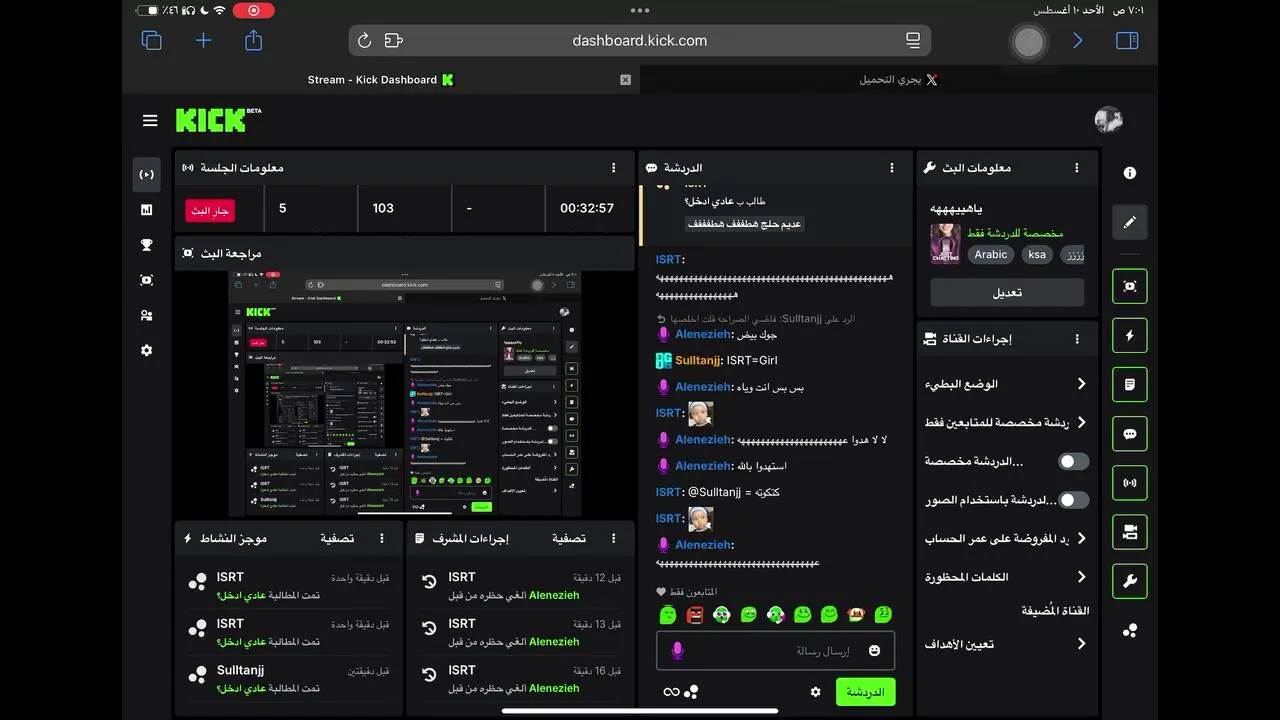
Task: Open chat settings gear beside the send button
Action: click(x=815, y=692)
